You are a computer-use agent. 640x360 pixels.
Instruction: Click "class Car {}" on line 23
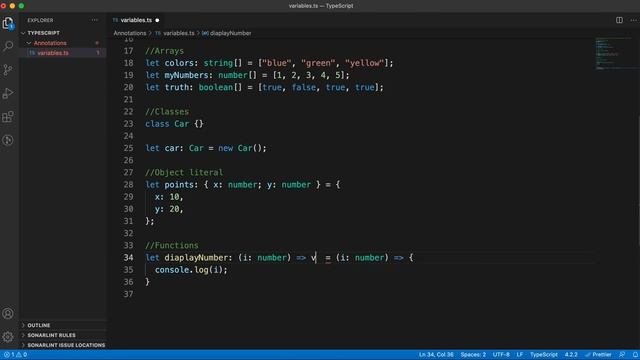point(174,124)
